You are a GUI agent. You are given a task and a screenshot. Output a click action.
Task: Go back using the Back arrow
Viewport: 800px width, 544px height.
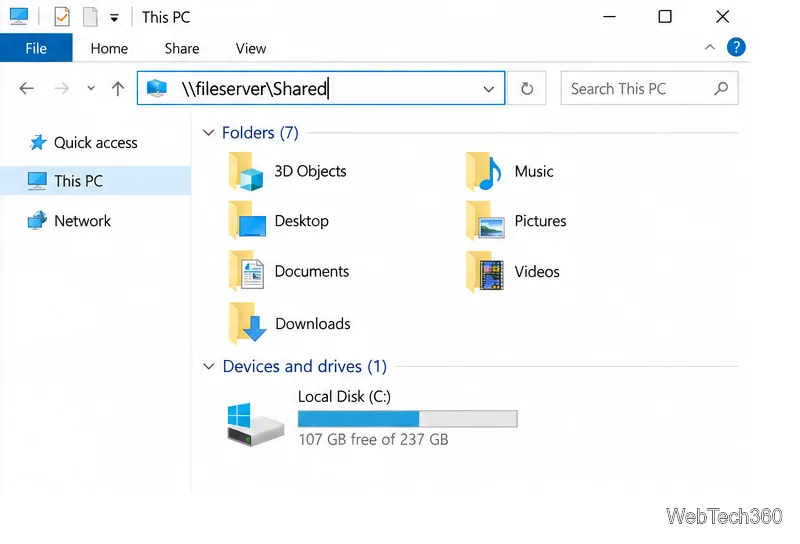tap(27, 89)
